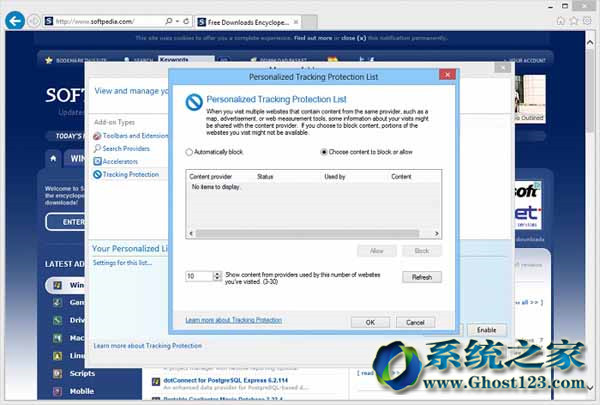Click Find out more in cookie notification
Viewport: 600px width, 405px height.
[313, 38]
